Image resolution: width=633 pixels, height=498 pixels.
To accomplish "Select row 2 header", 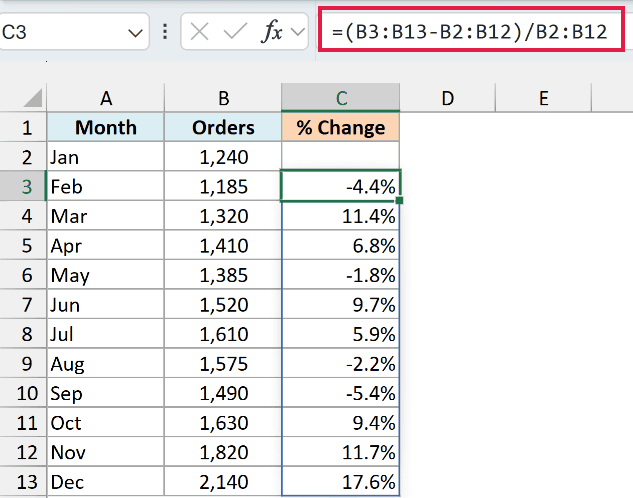I will tap(23, 157).
